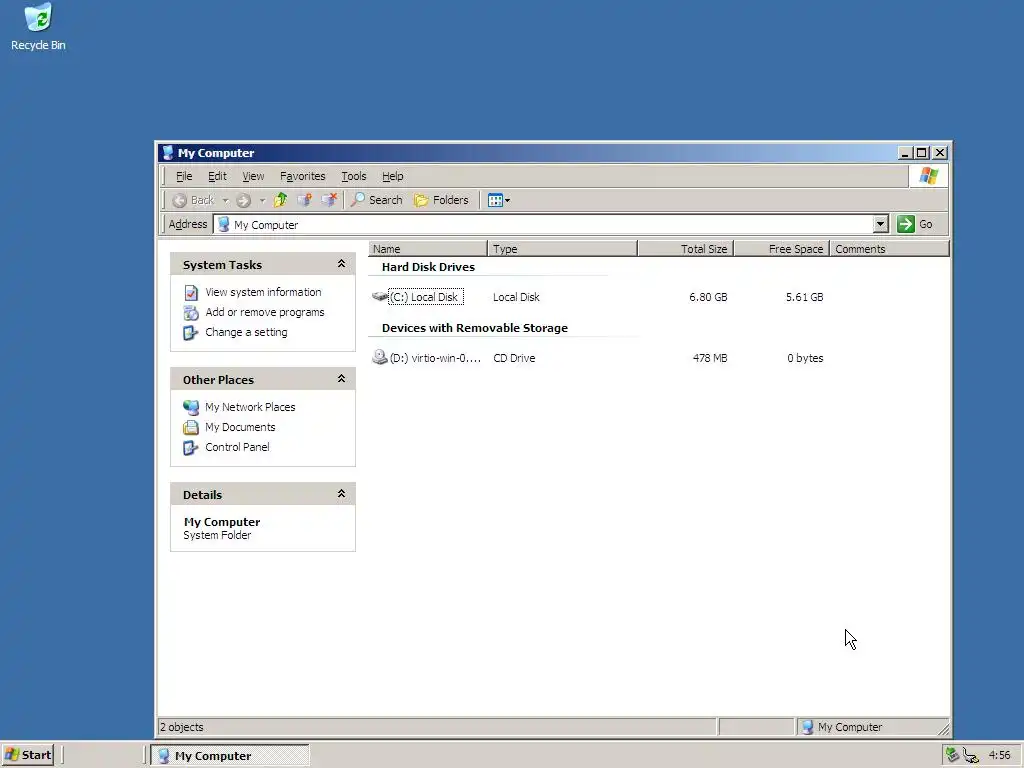This screenshot has height=768, width=1024.
Task: Toggle the Folders pane button
Action: 441,200
